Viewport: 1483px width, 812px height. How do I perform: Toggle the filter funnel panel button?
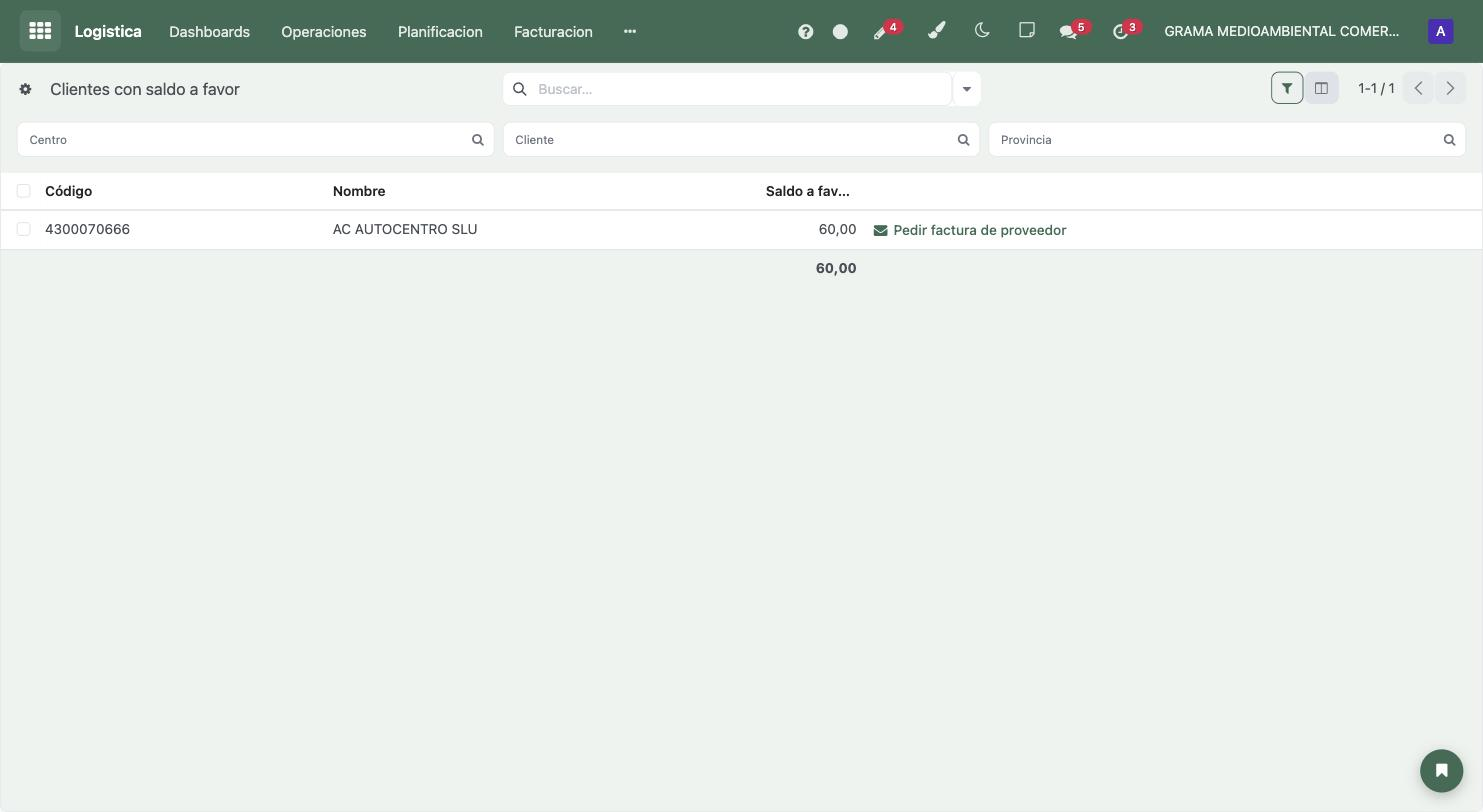(x=1287, y=88)
